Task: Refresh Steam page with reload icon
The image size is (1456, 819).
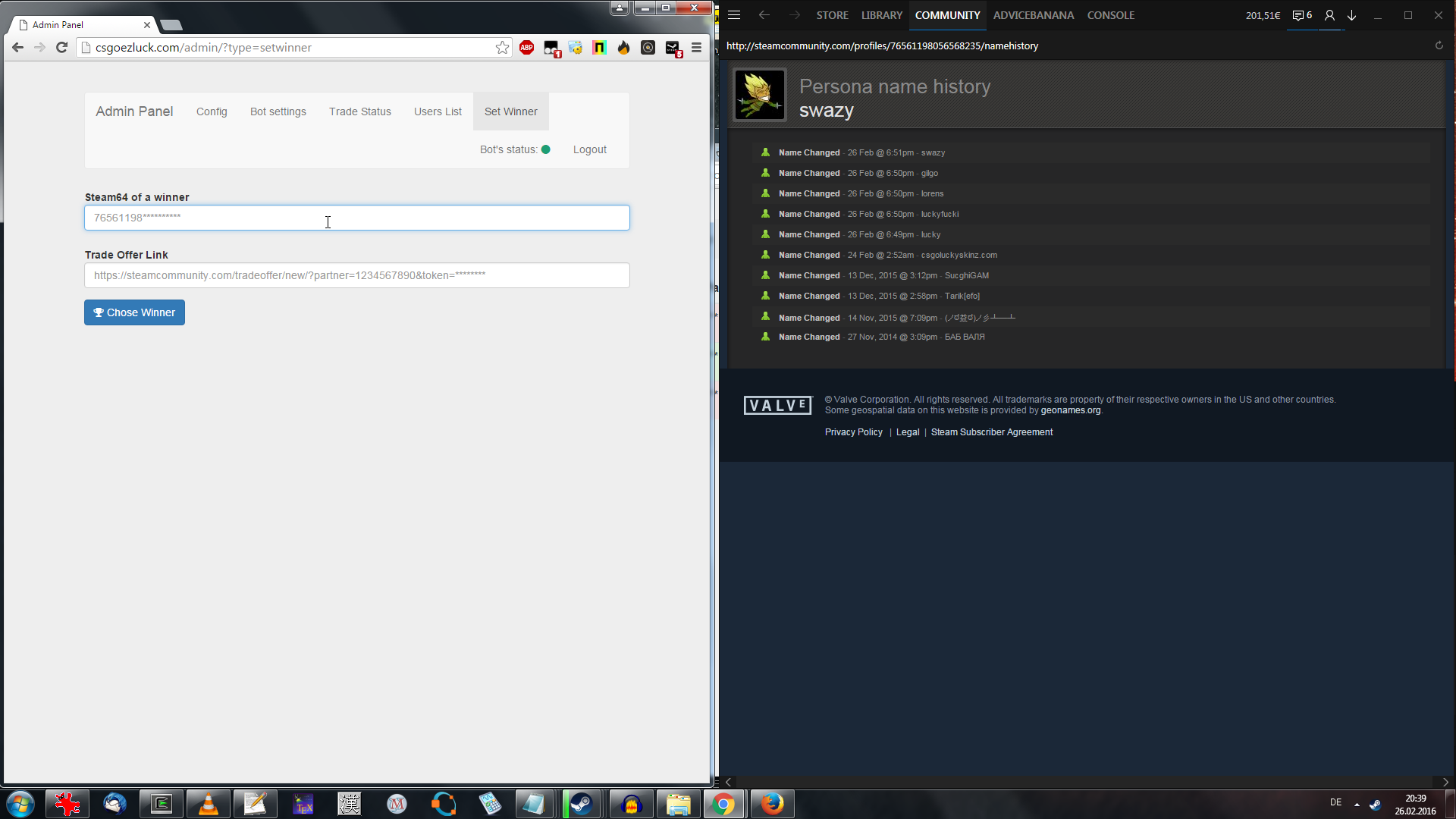Action: click(1439, 45)
